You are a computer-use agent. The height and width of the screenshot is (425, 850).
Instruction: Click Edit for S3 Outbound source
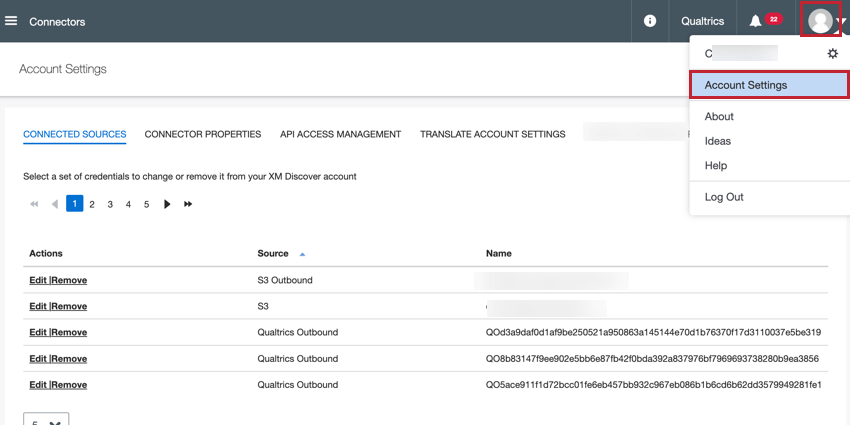click(38, 280)
